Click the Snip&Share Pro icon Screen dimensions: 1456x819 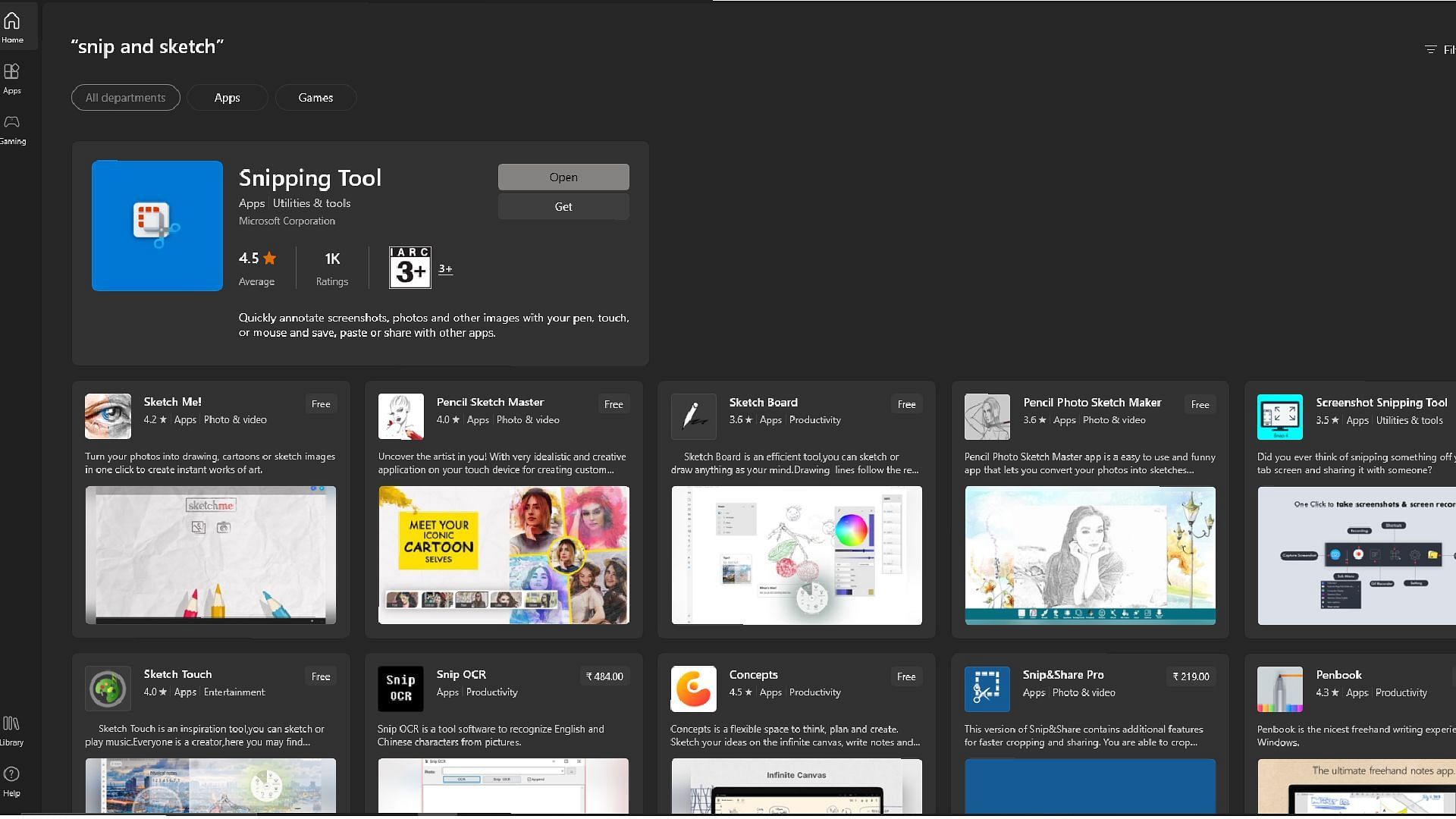[987, 689]
